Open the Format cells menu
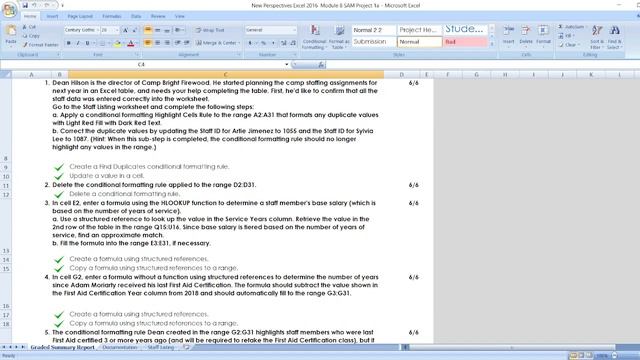640x360 pixels. pyautogui.click(x=543, y=36)
